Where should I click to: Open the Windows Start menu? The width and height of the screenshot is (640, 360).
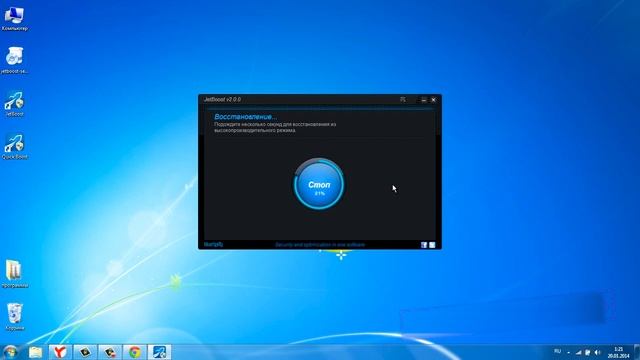click(11, 352)
